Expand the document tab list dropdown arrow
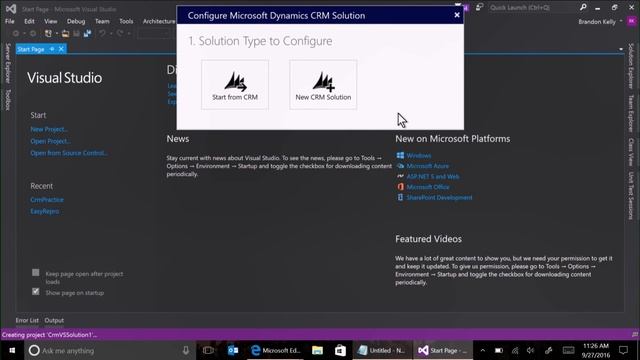Viewport: 640px width, 360px height. coord(621,49)
